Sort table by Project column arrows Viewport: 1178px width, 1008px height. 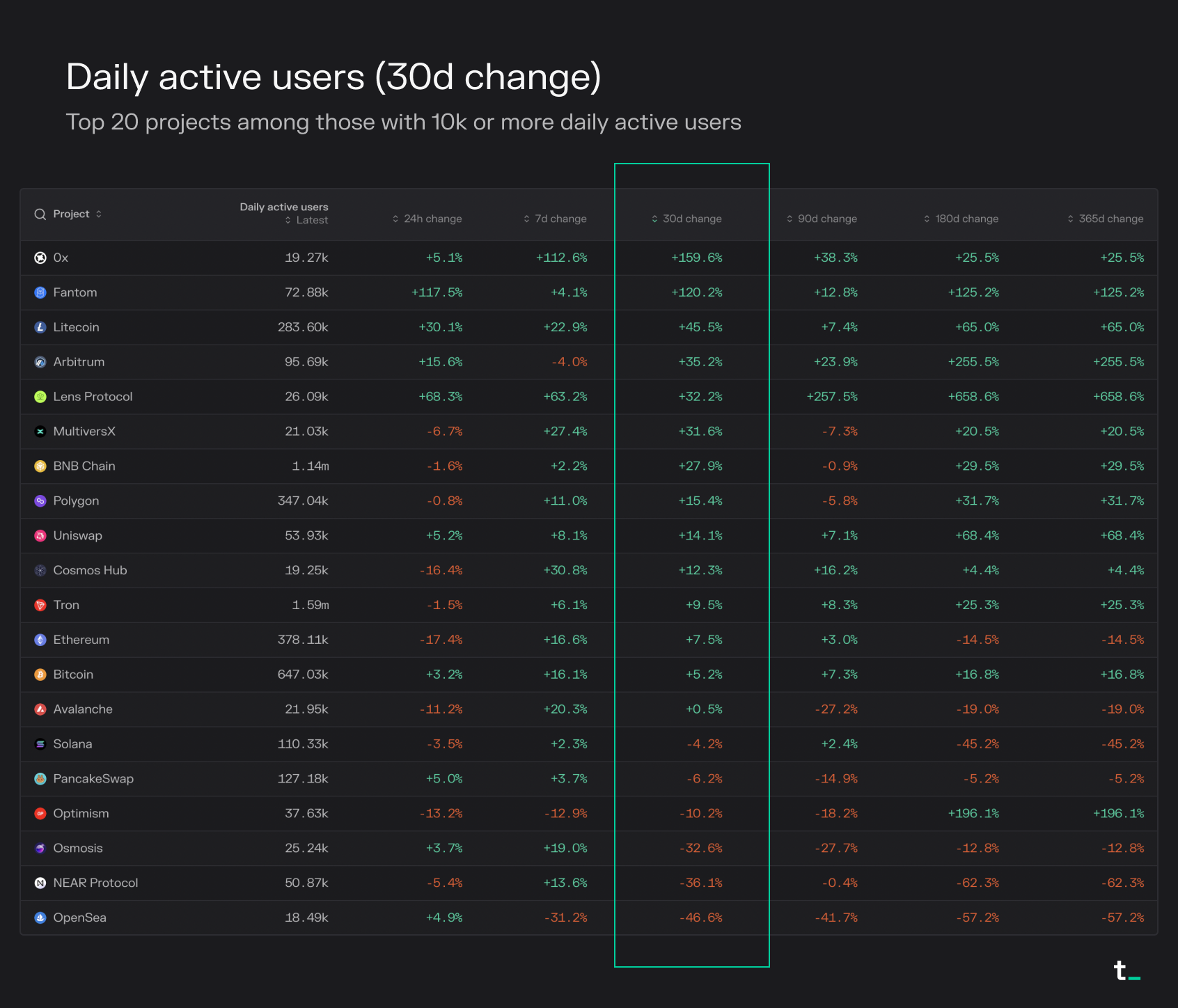pos(99,214)
